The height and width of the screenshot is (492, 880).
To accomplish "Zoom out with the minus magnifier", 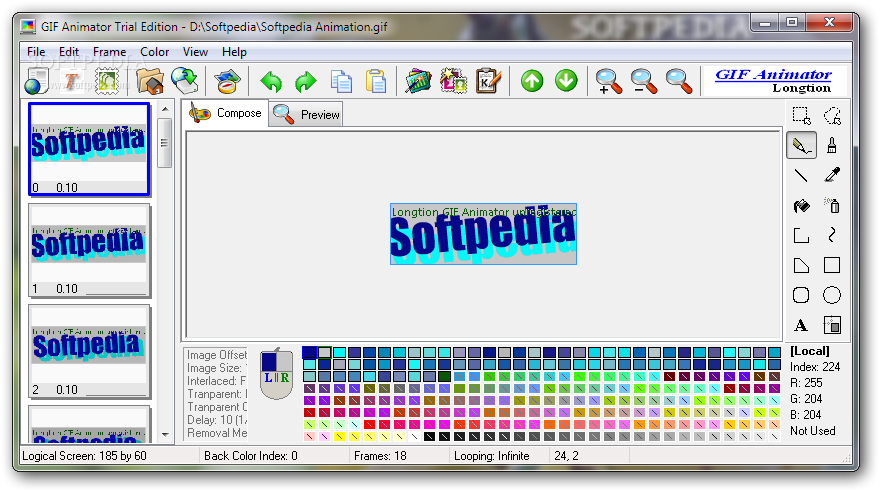I will coord(644,81).
